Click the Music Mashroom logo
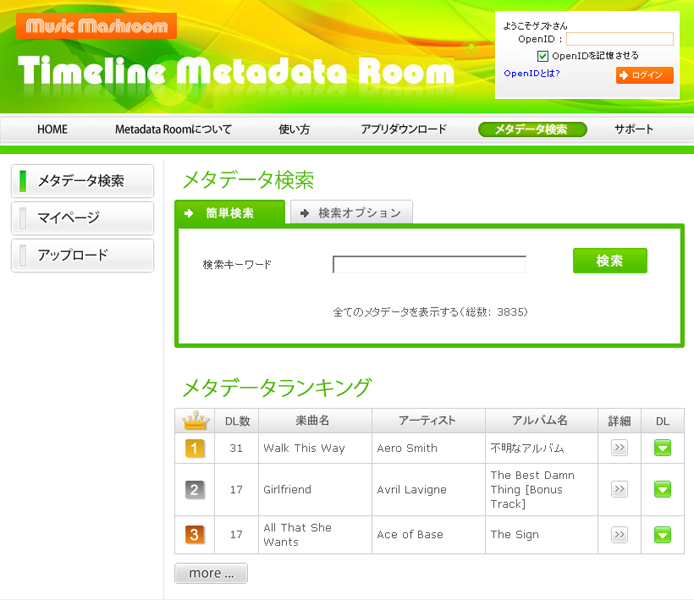 click(x=96, y=26)
